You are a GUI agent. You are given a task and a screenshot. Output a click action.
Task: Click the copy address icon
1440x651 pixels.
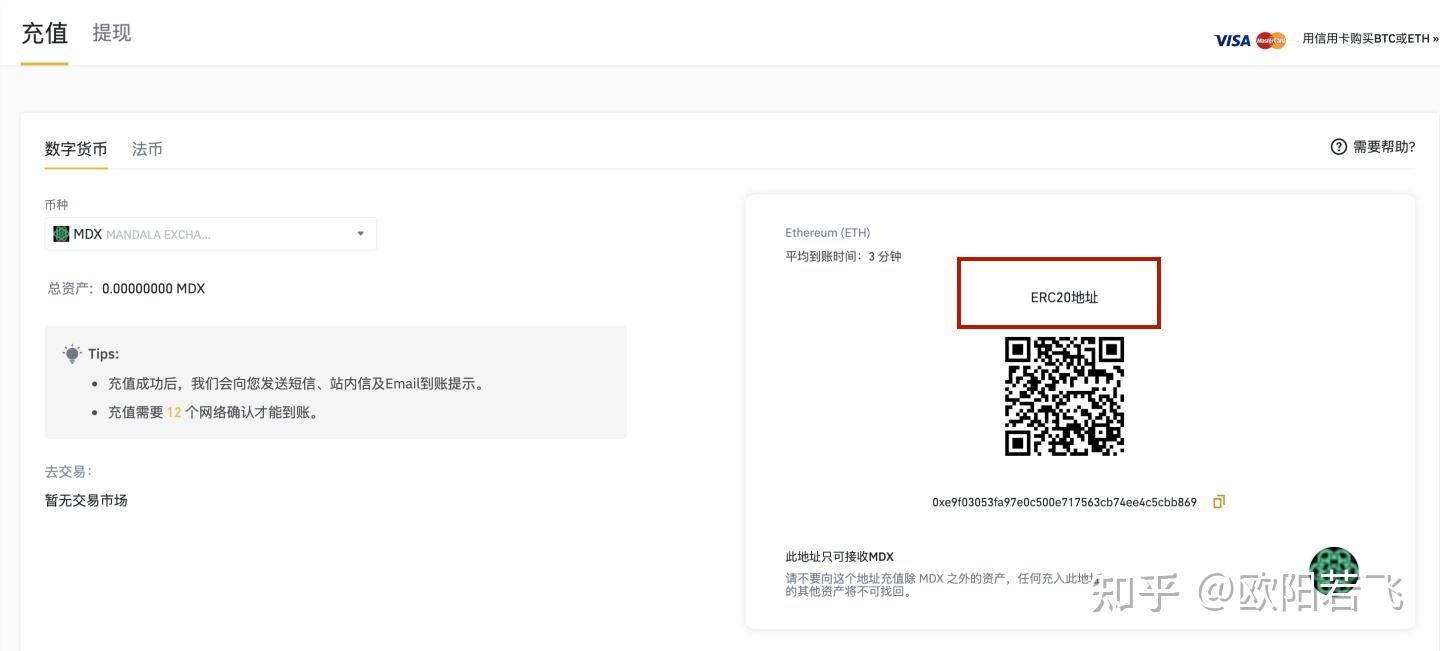pos(1218,502)
